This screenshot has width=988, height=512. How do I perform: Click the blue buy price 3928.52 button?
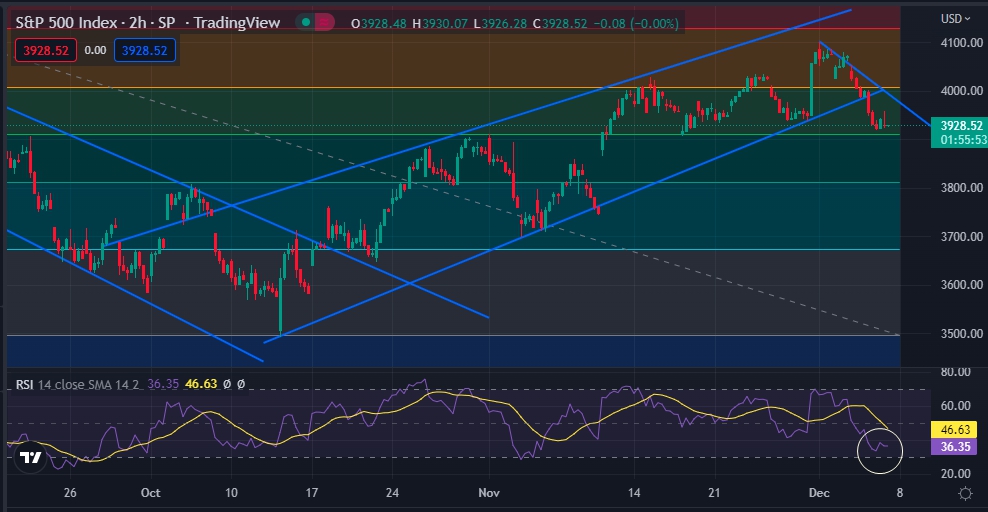(144, 50)
